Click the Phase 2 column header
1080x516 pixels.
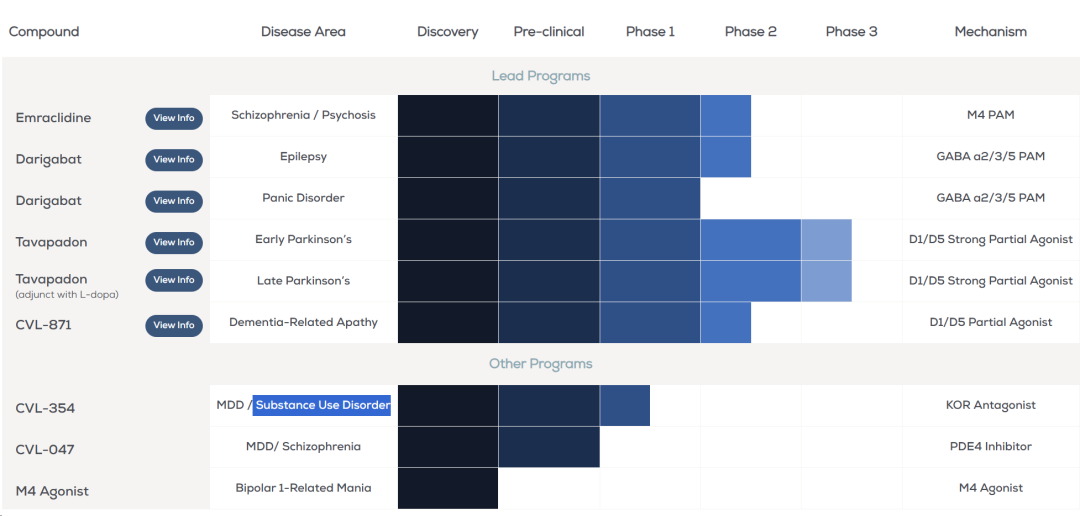(750, 32)
